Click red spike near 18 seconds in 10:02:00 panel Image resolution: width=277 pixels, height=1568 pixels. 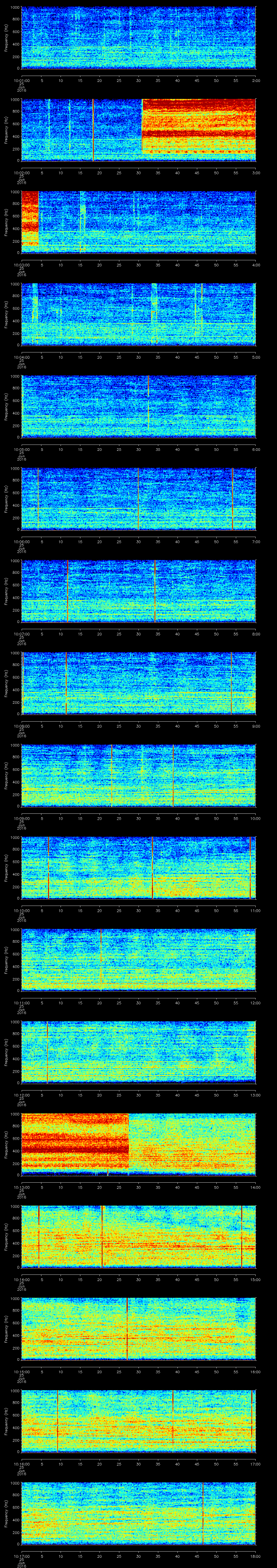(x=93, y=130)
